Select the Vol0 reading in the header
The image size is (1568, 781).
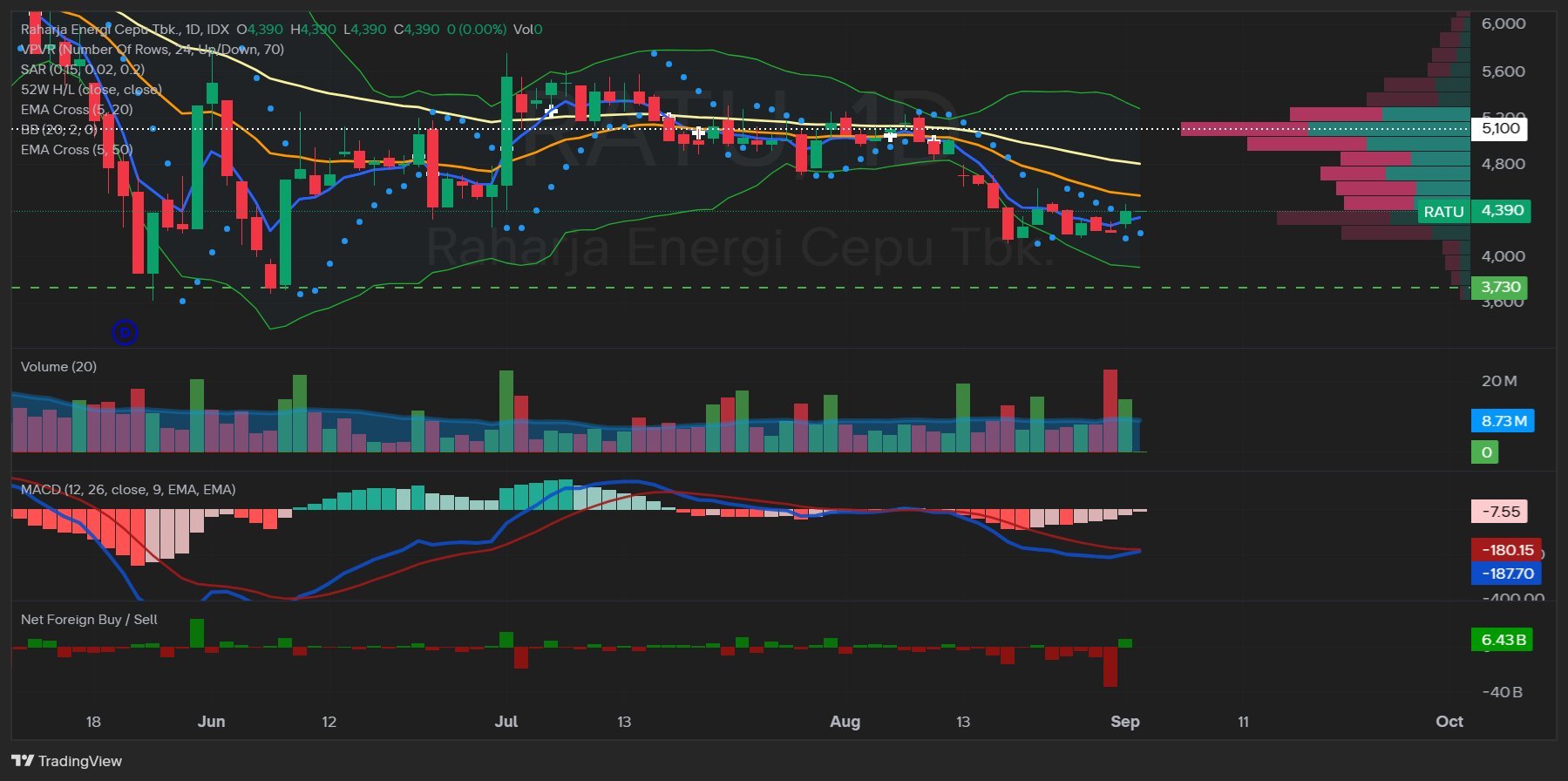(527, 29)
